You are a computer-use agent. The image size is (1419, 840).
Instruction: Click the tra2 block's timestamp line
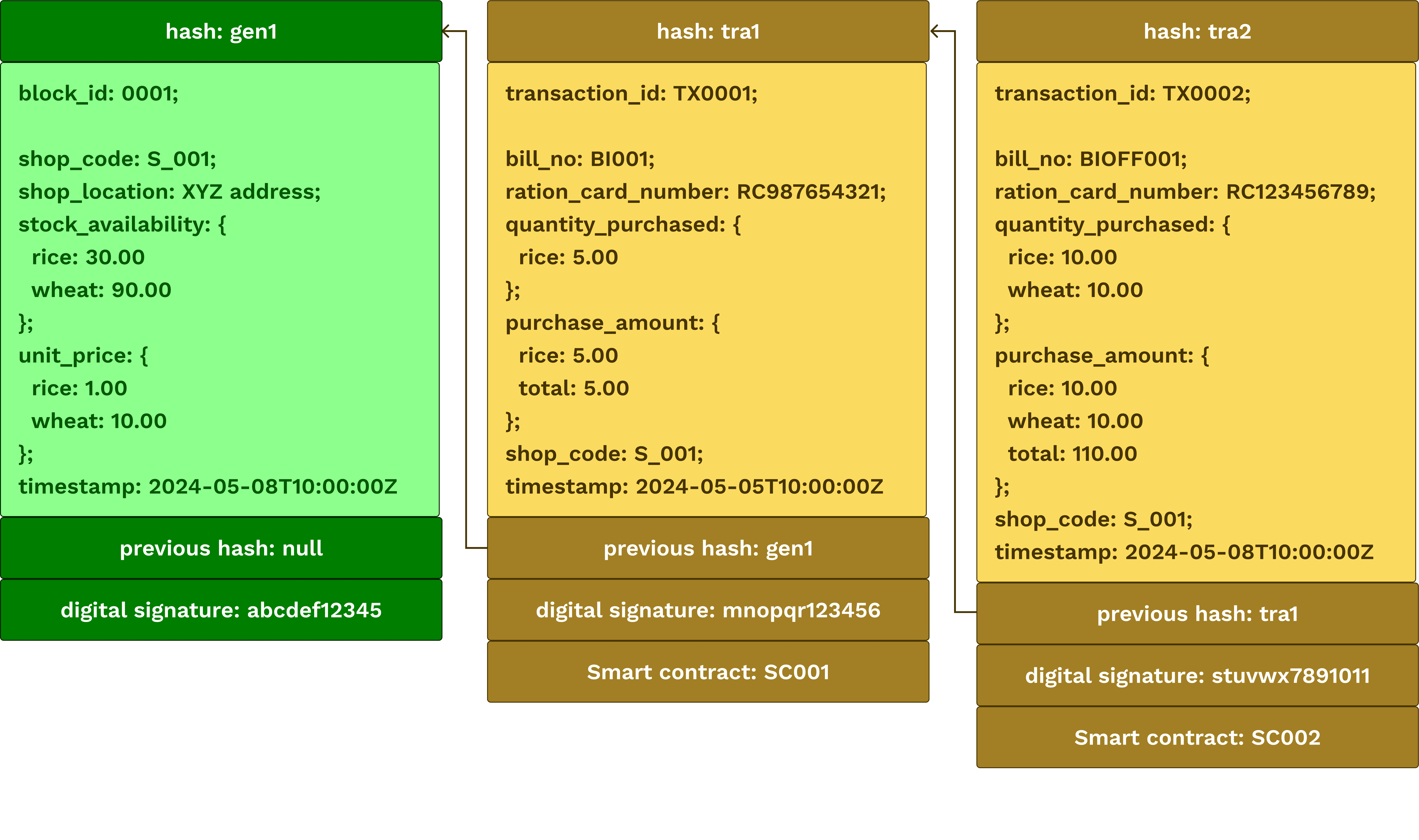point(1184,552)
